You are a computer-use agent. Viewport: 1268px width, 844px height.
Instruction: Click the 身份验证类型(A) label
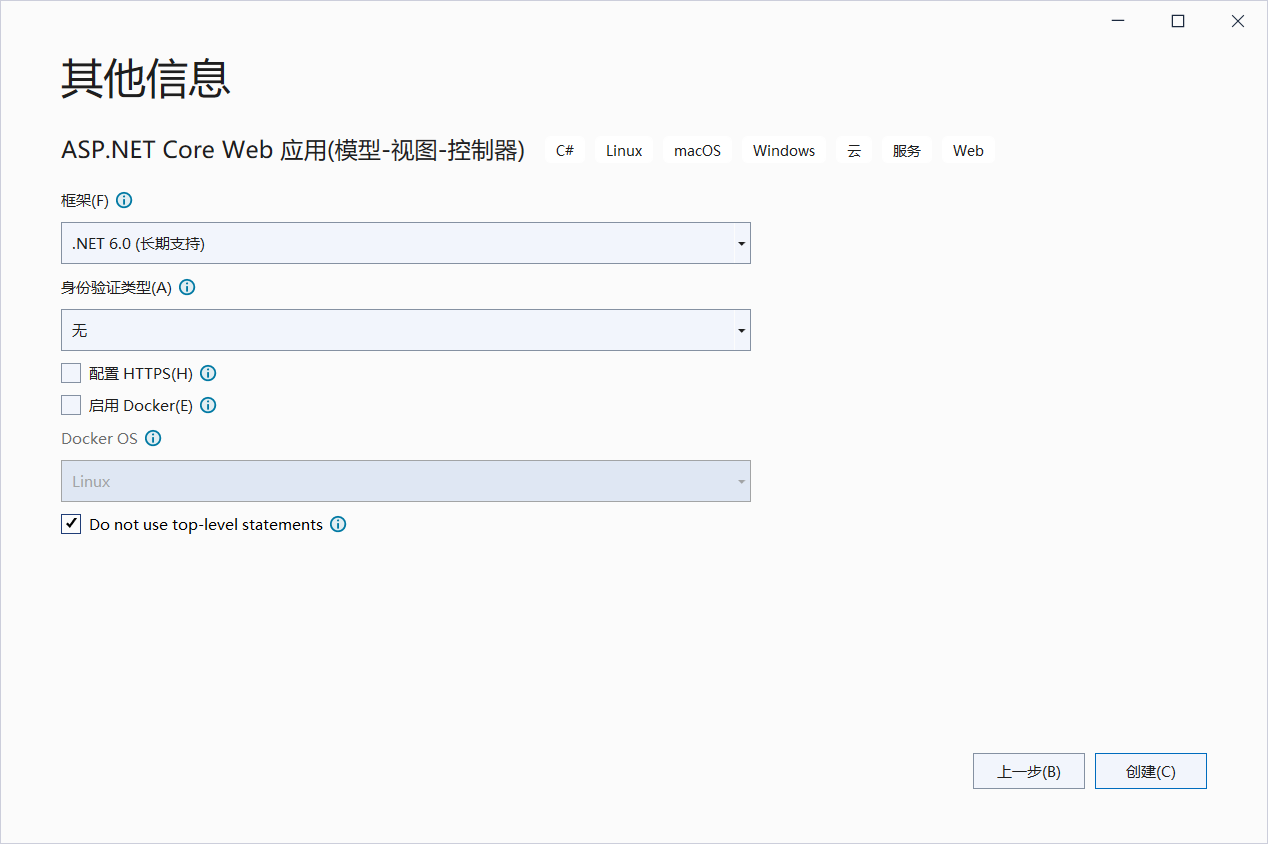pos(116,287)
